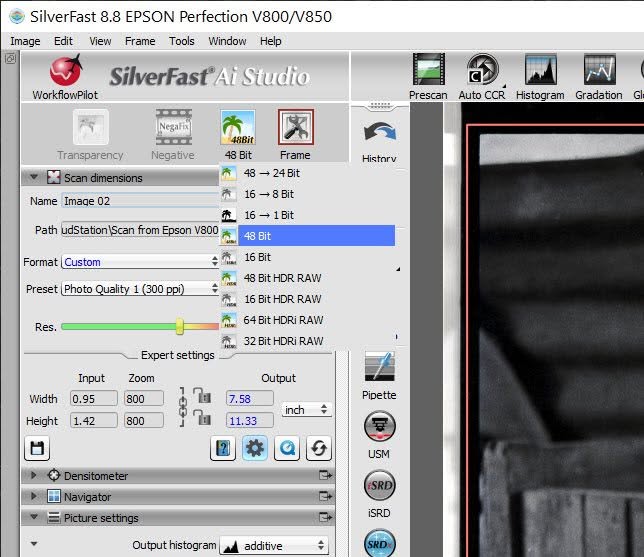Image resolution: width=644 pixels, height=557 pixels.
Task: Open the Format Custom dropdown
Action: point(140,262)
